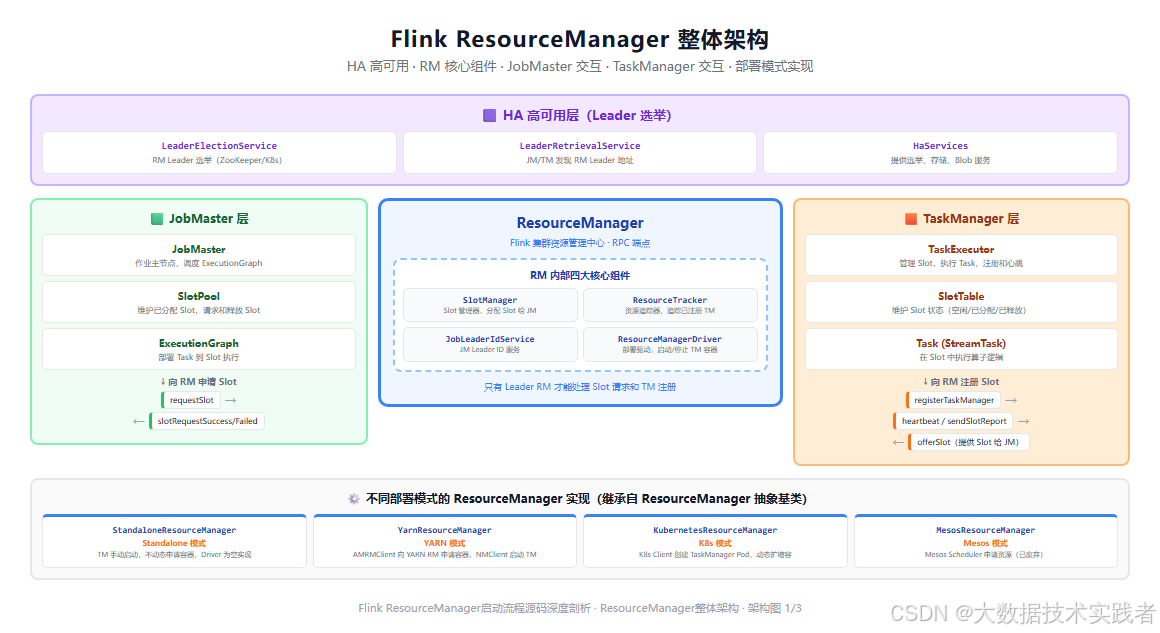Click the Task (StreamTask) card
1160x633 pixels.
point(961,349)
